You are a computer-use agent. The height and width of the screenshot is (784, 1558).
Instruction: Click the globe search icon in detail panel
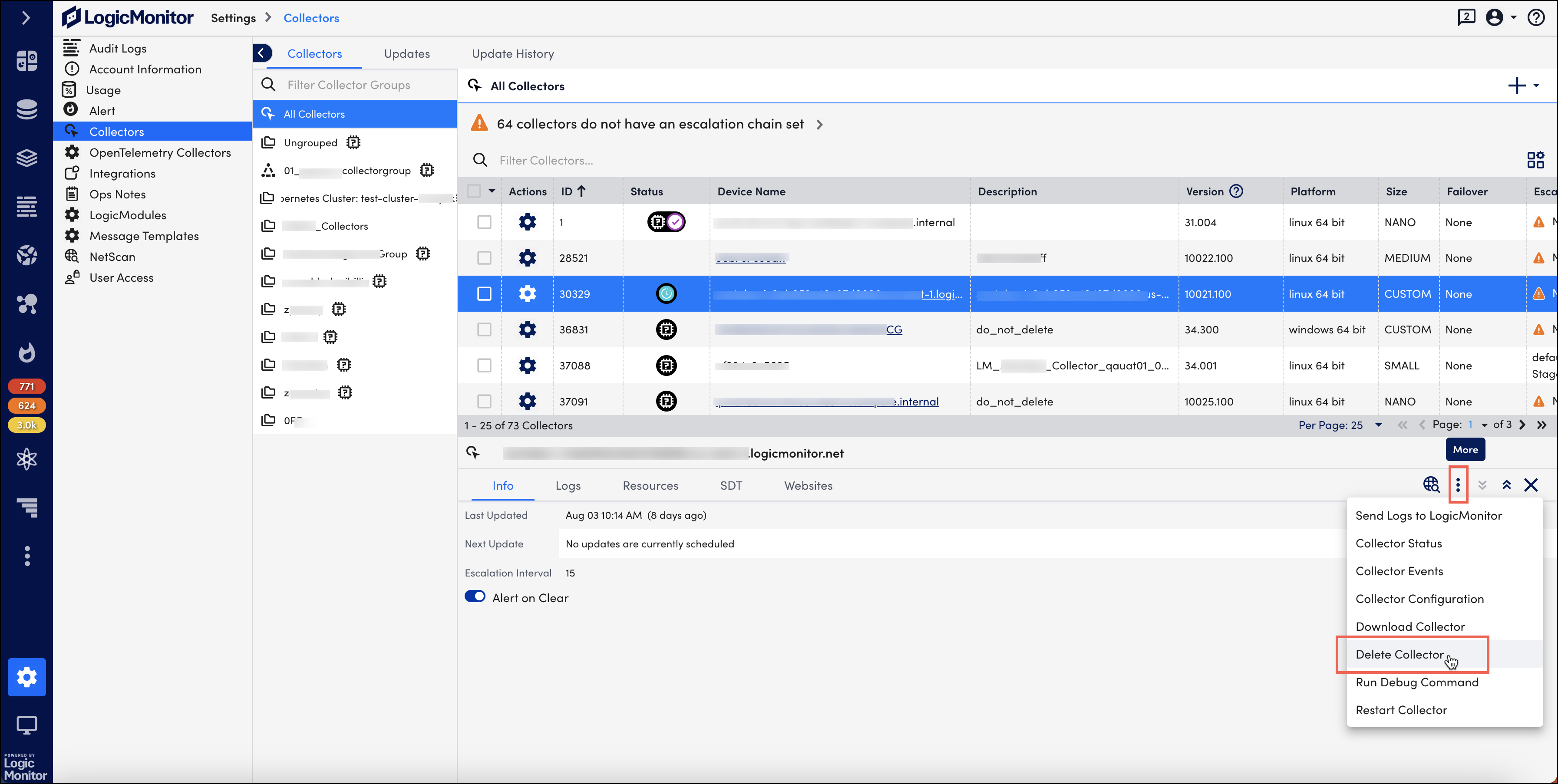[x=1431, y=485]
